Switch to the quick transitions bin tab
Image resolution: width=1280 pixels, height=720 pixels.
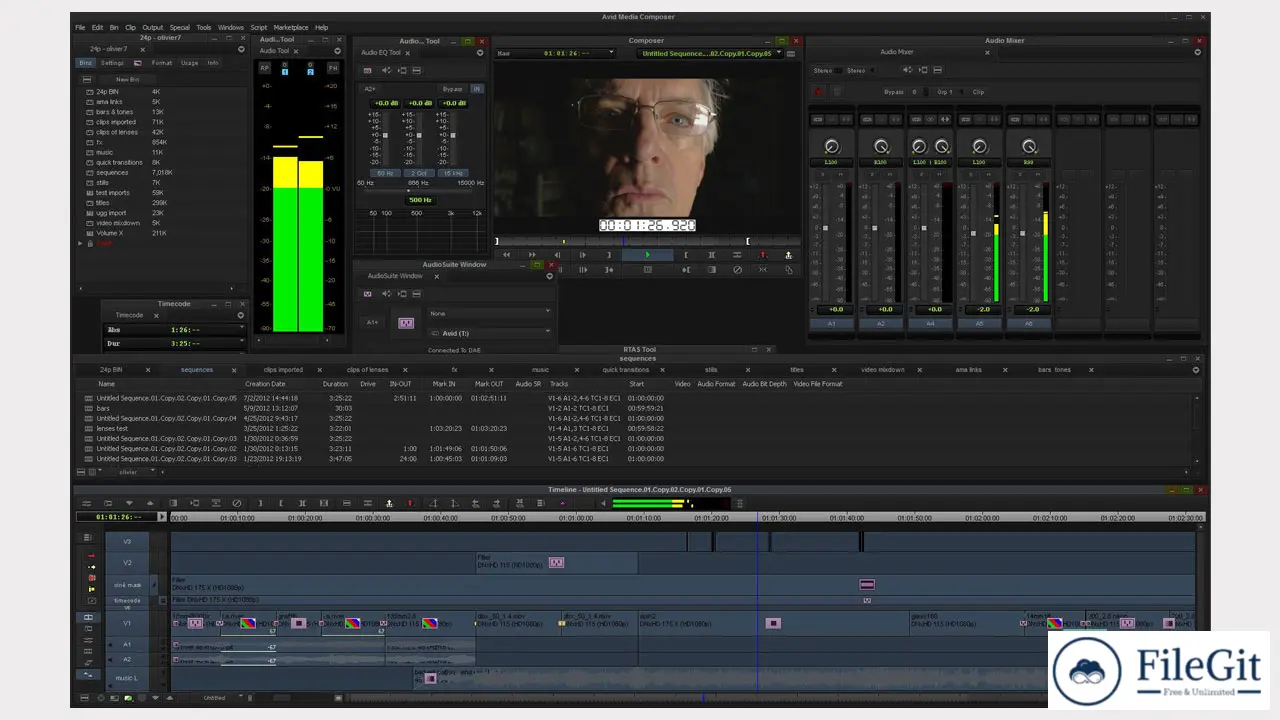tap(625, 370)
